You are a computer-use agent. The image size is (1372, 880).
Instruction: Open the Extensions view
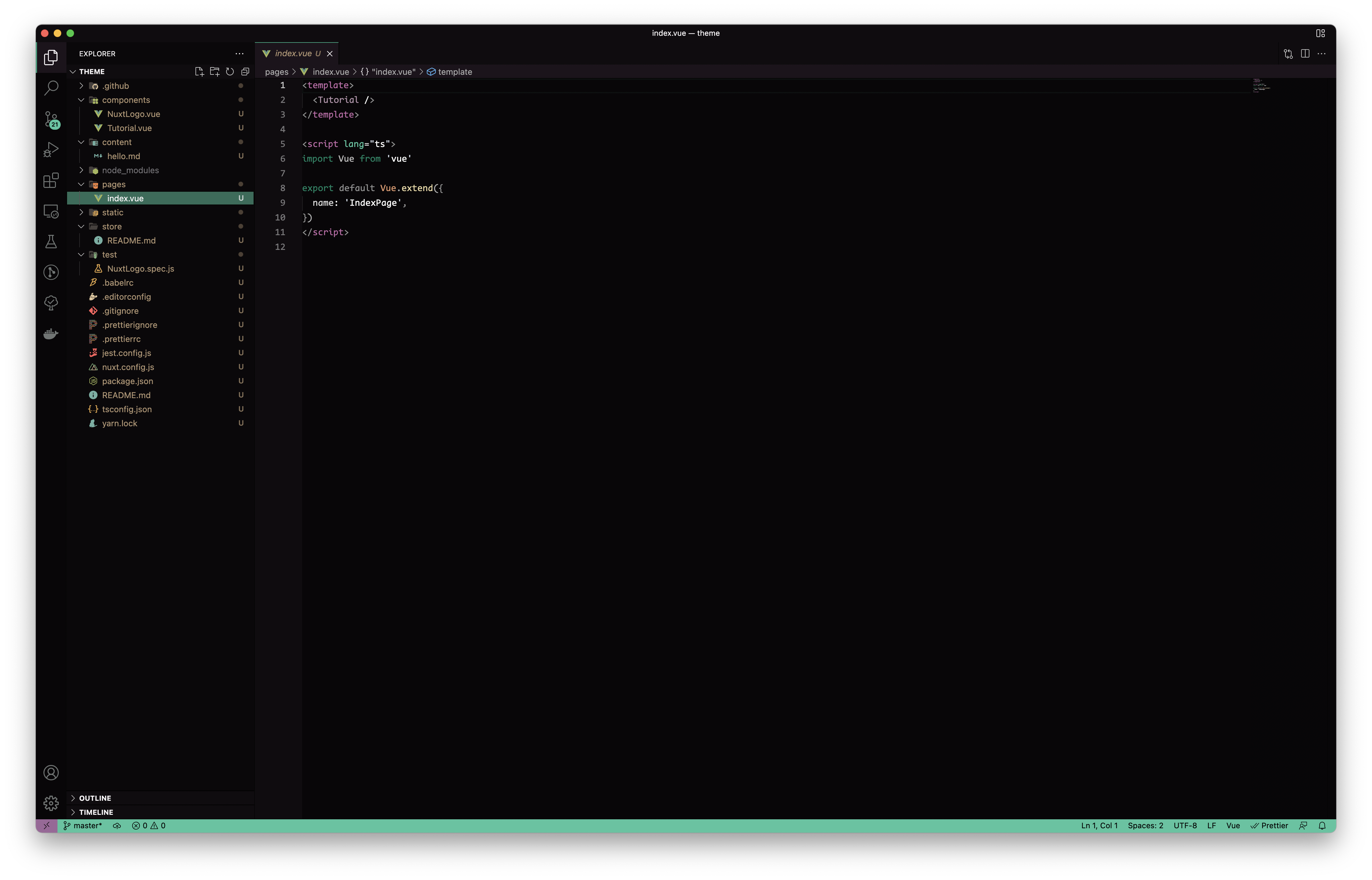click(x=51, y=181)
